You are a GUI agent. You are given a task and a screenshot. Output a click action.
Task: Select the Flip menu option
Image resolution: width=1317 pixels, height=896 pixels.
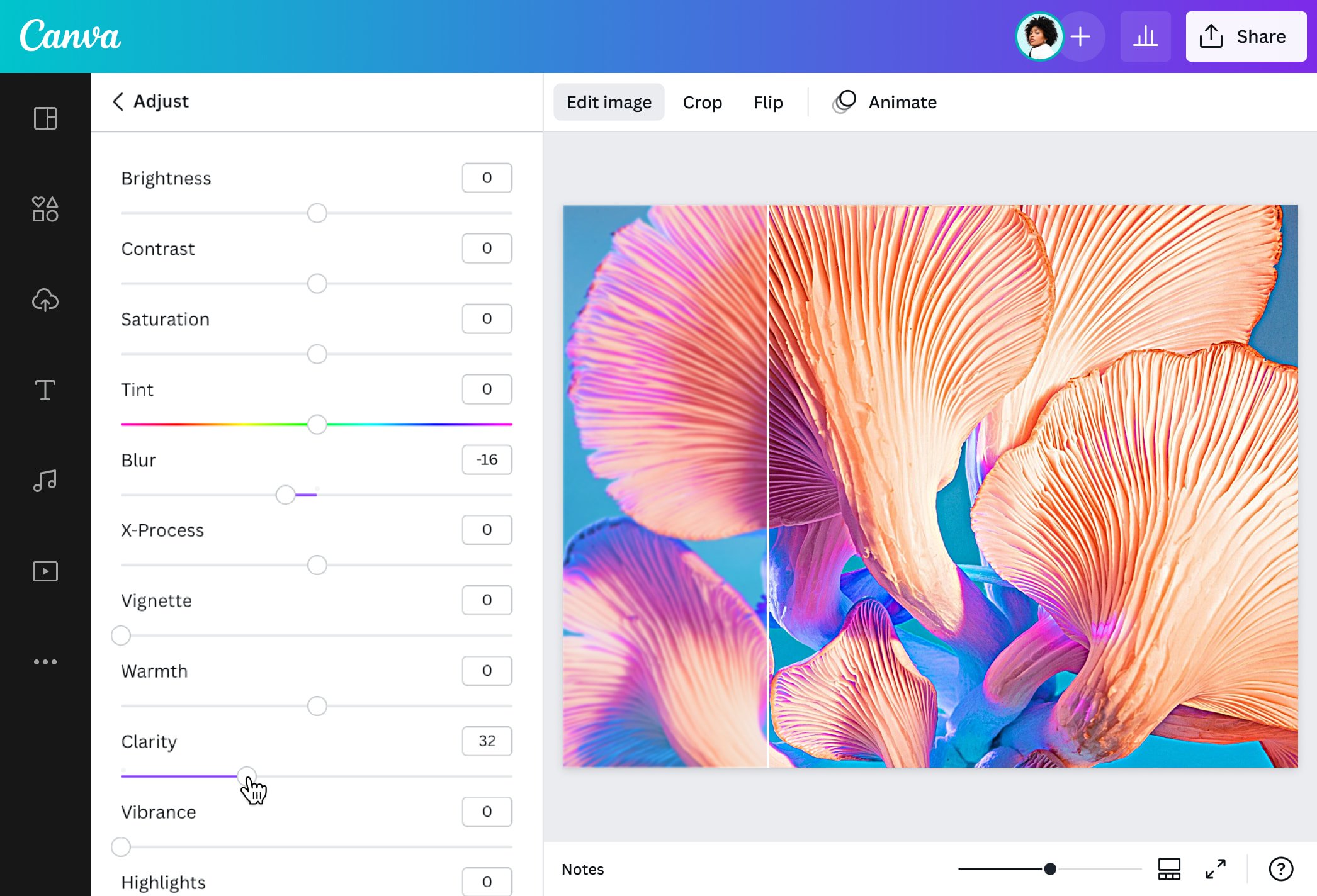tap(767, 102)
